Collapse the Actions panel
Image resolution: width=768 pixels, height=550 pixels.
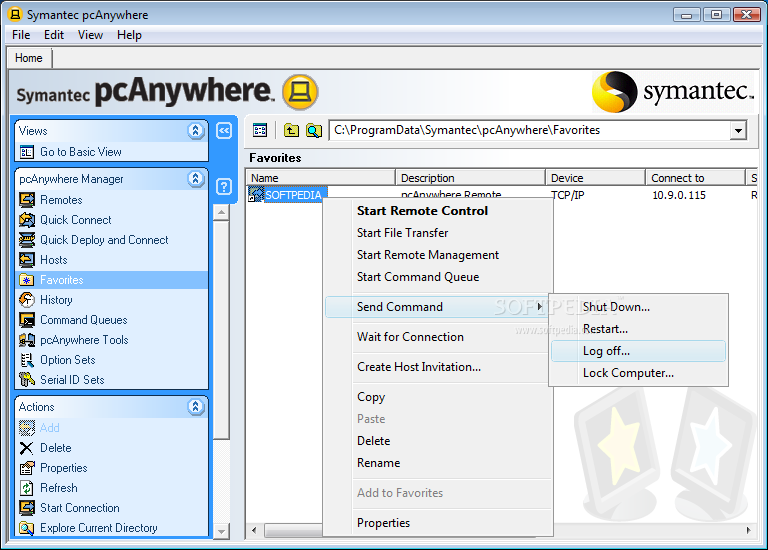tap(195, 407)
